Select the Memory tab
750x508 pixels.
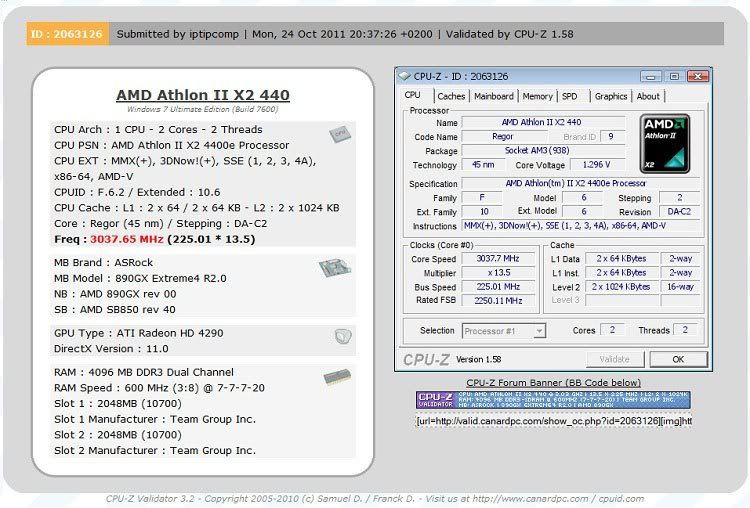click(x=537, y=96)
